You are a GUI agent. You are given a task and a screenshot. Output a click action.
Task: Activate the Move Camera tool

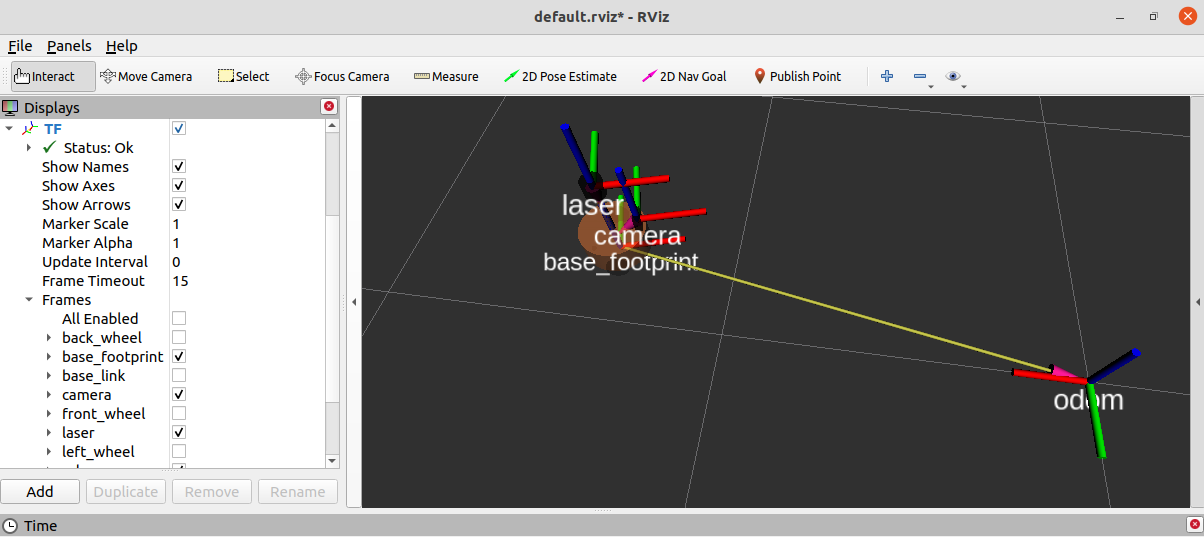(146, 76)
